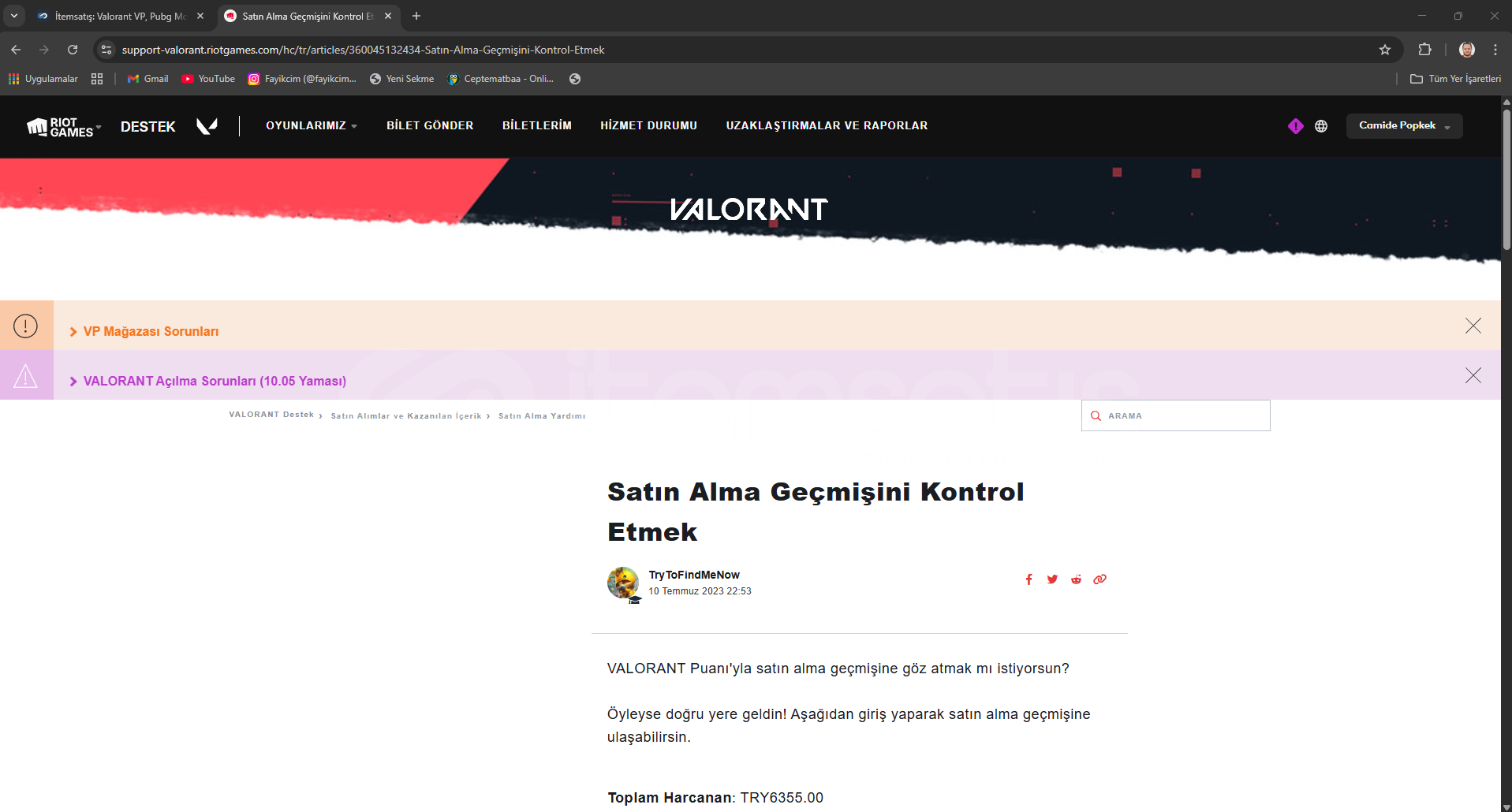Open the Fayikcim Instagram bookmark
This screenshot has width=1512, height=812.
coord(302,79)
